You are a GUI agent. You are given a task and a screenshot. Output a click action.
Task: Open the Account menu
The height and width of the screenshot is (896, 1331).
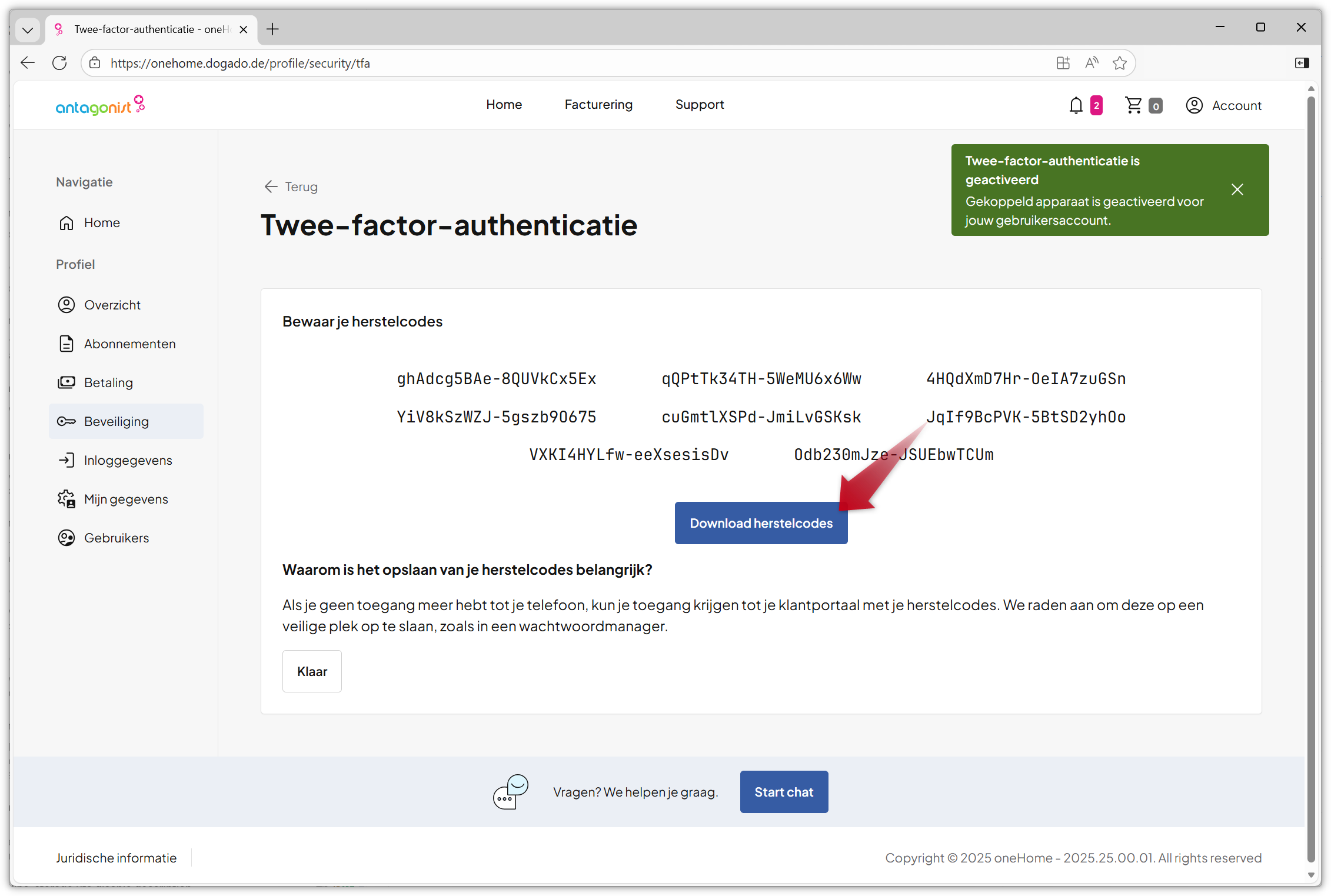(1224, 105)
